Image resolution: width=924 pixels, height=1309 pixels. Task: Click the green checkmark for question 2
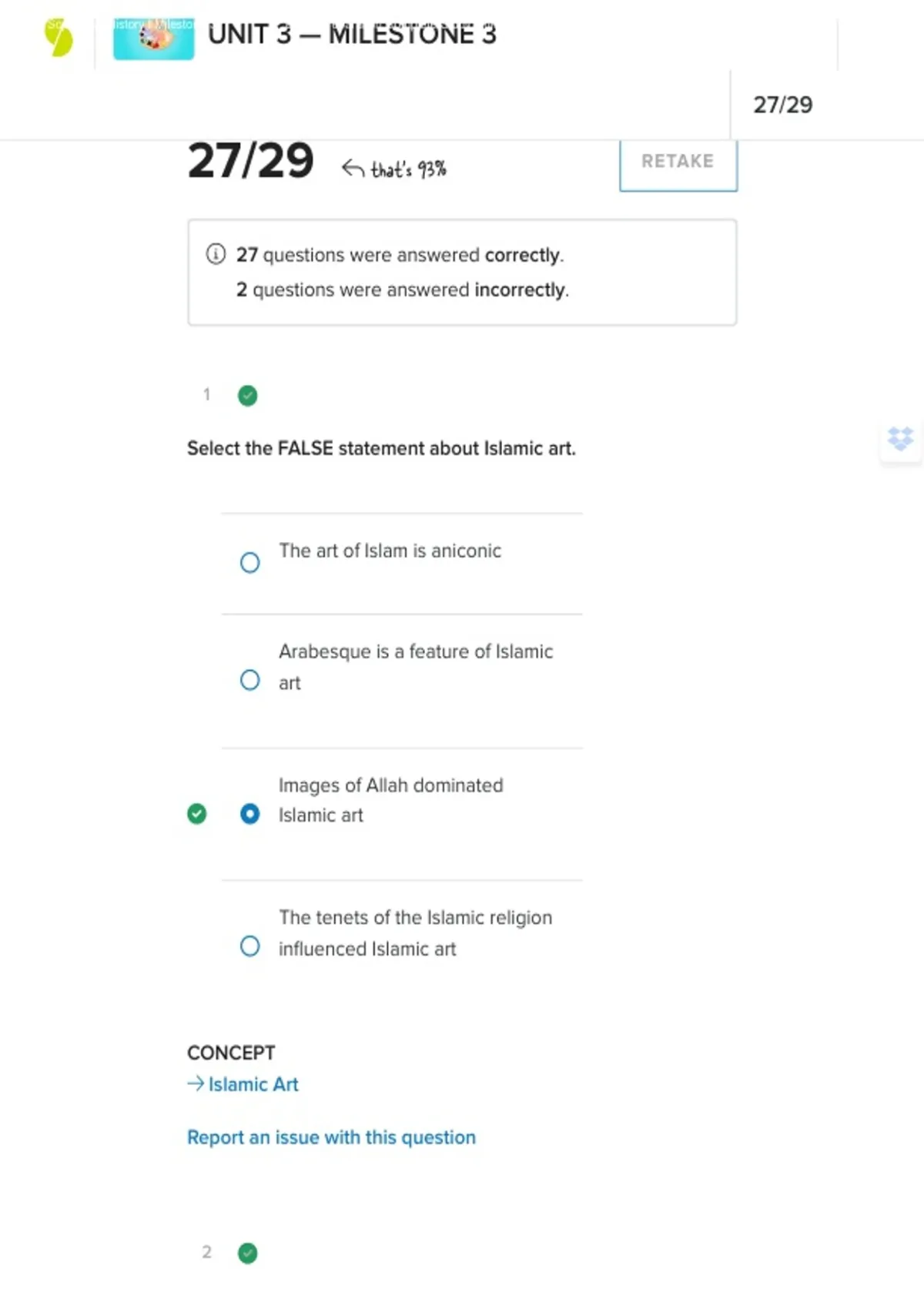coord(247,1253)
